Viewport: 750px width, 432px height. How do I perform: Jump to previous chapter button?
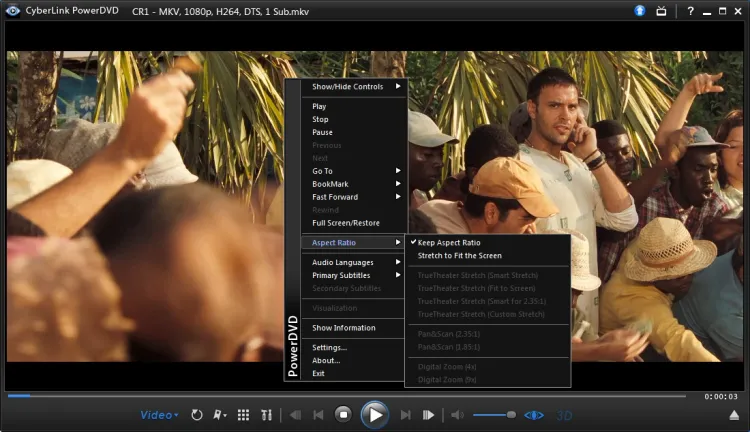[x=318, y=415]
